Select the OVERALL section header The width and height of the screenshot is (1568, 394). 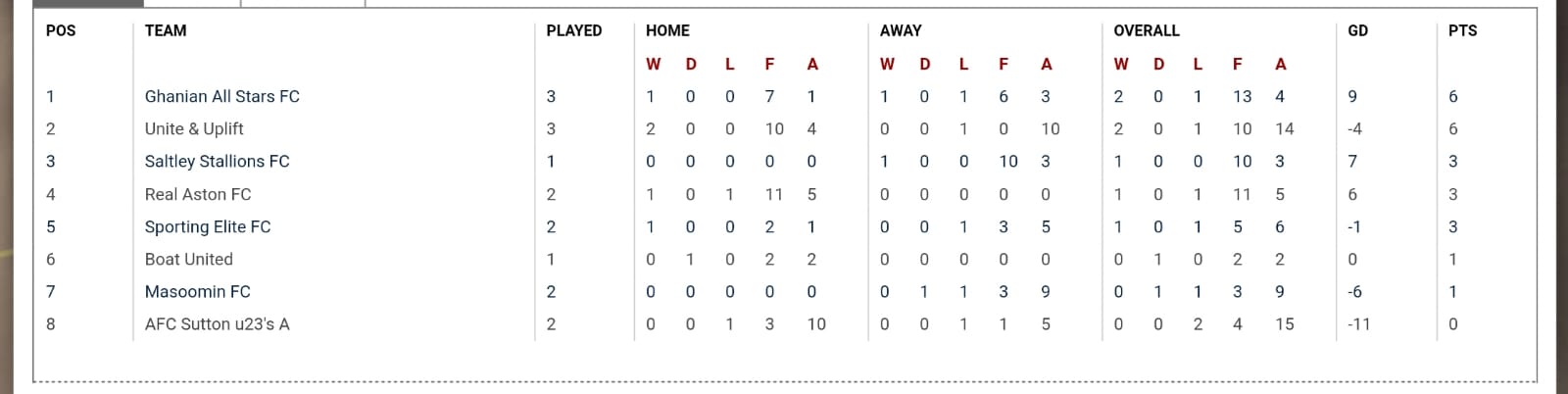coord(1147,30)
